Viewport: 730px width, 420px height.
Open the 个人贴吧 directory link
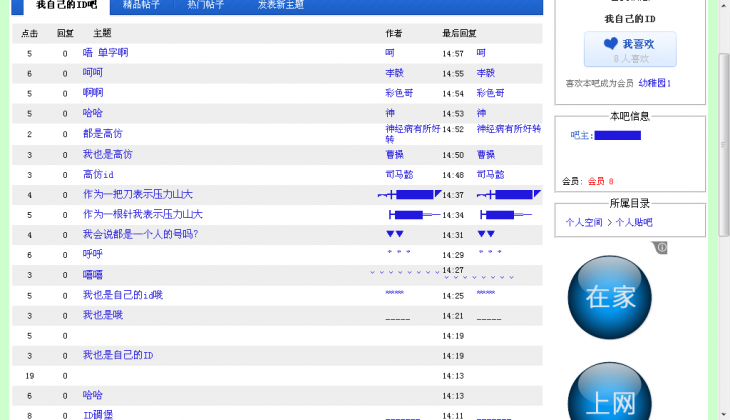634,222
